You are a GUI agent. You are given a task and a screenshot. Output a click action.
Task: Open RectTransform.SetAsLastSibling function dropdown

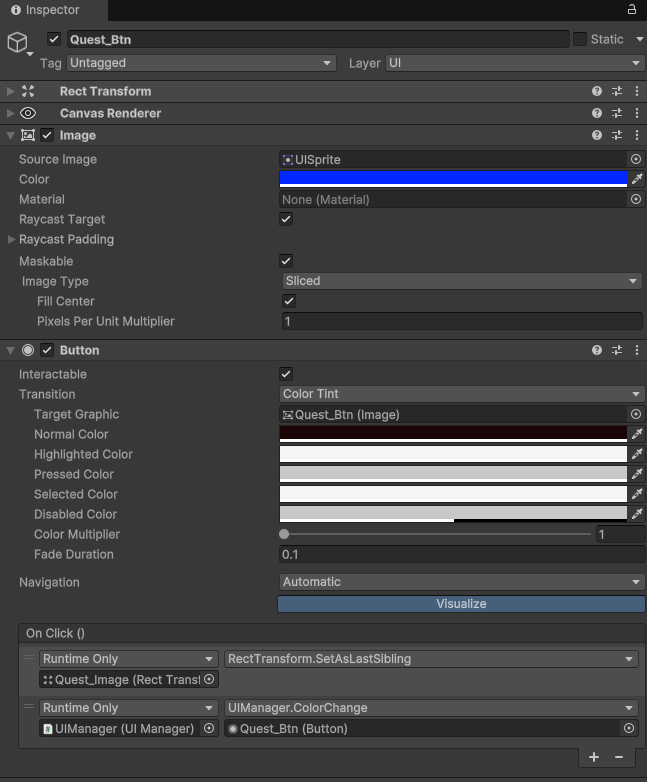point(431,659)
